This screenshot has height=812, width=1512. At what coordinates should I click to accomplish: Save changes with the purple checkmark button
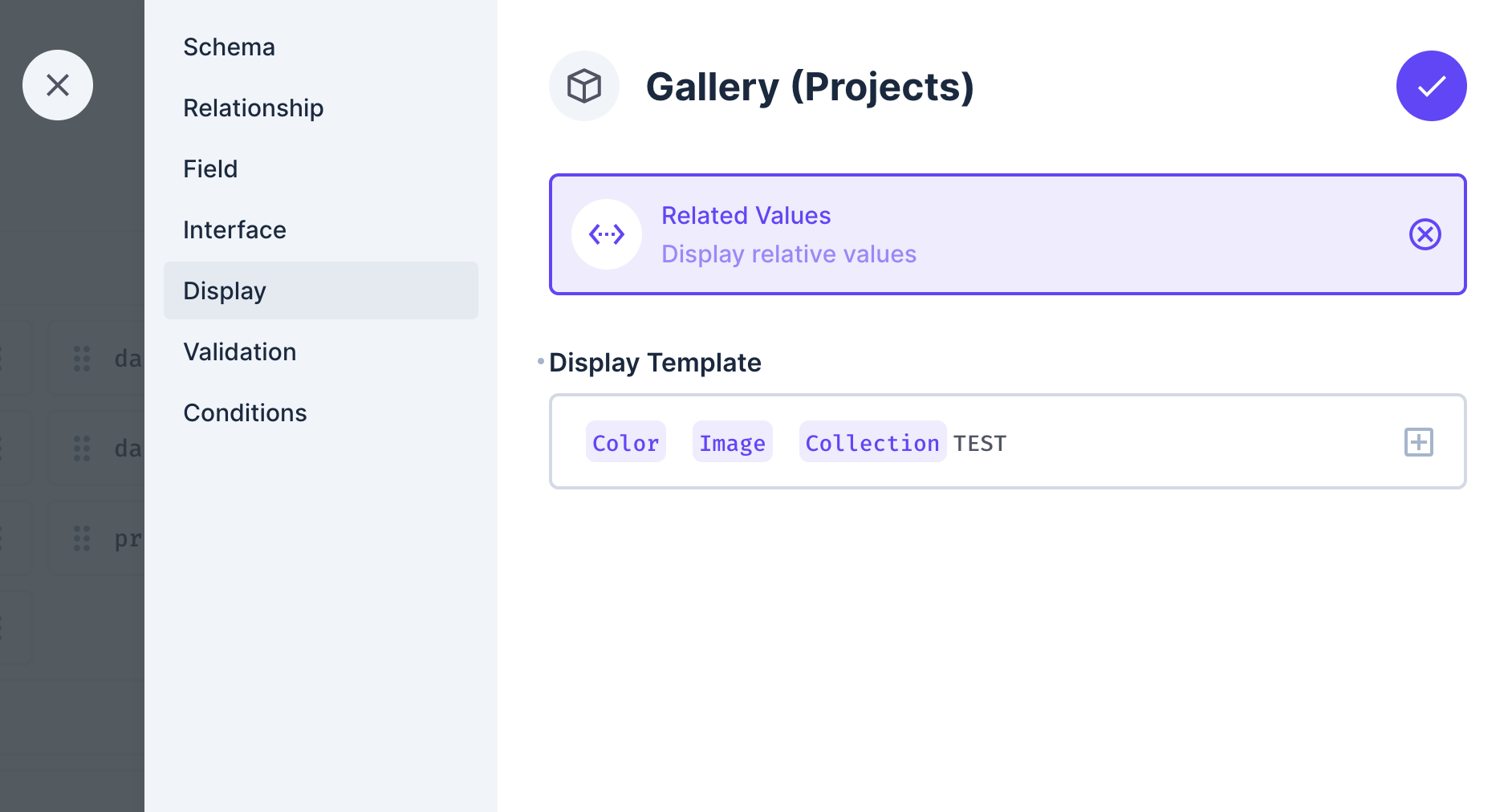tap(1431, 86)
